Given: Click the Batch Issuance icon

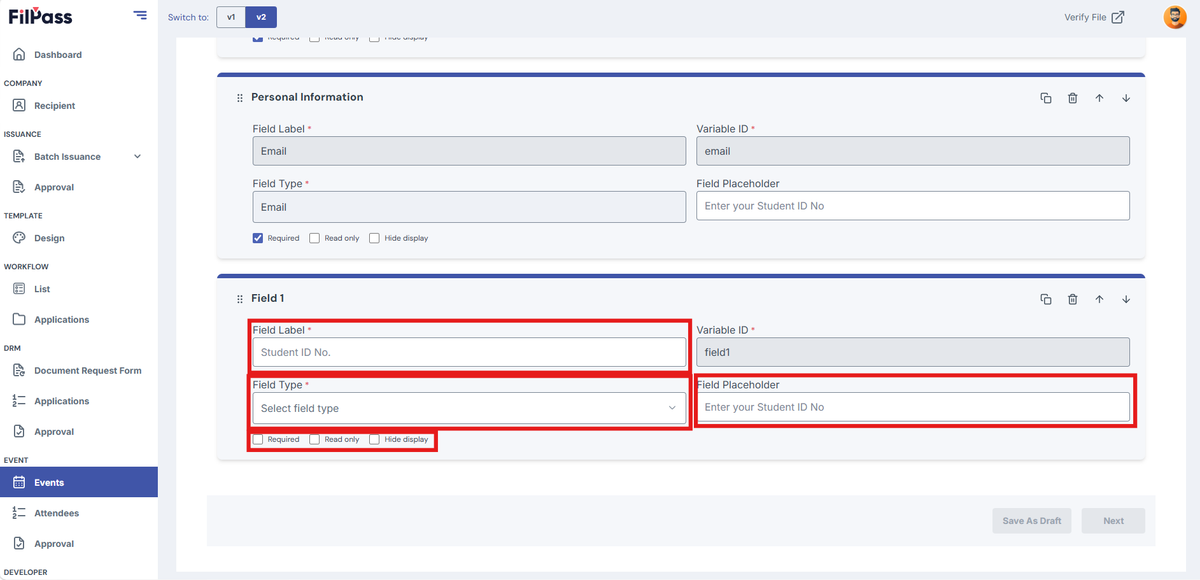Looking at the screenshot, I should pyautogui.click(x=19, y=156).
